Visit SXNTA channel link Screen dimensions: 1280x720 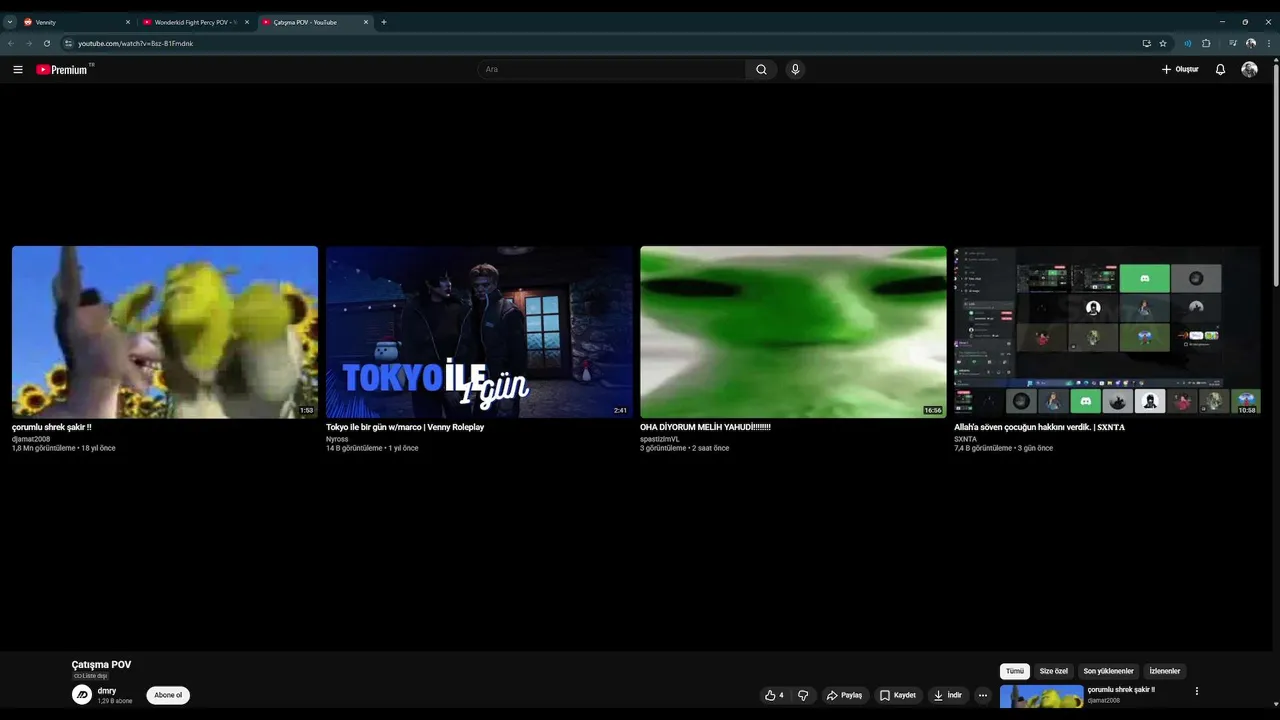coord(965,439)
